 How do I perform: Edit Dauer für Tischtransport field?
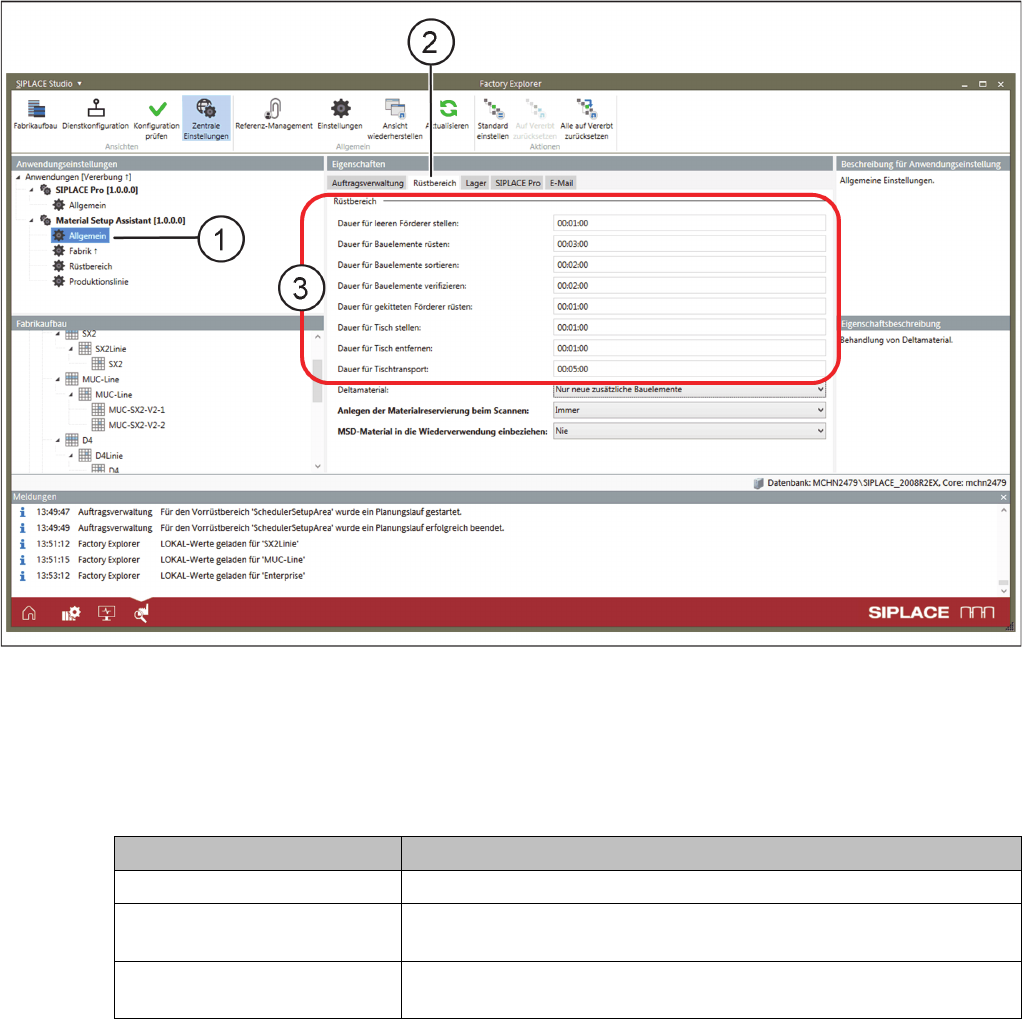689,369
